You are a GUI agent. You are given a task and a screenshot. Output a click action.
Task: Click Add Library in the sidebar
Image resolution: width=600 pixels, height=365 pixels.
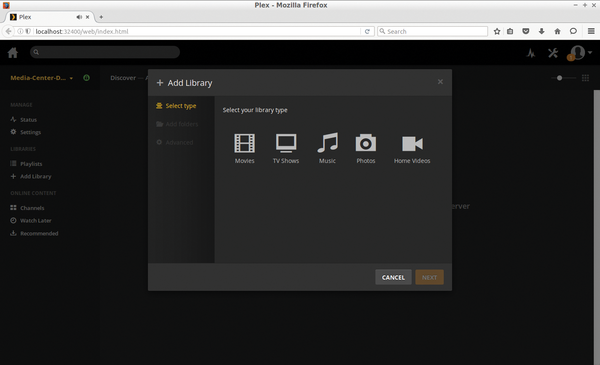(x=31, y=176)
